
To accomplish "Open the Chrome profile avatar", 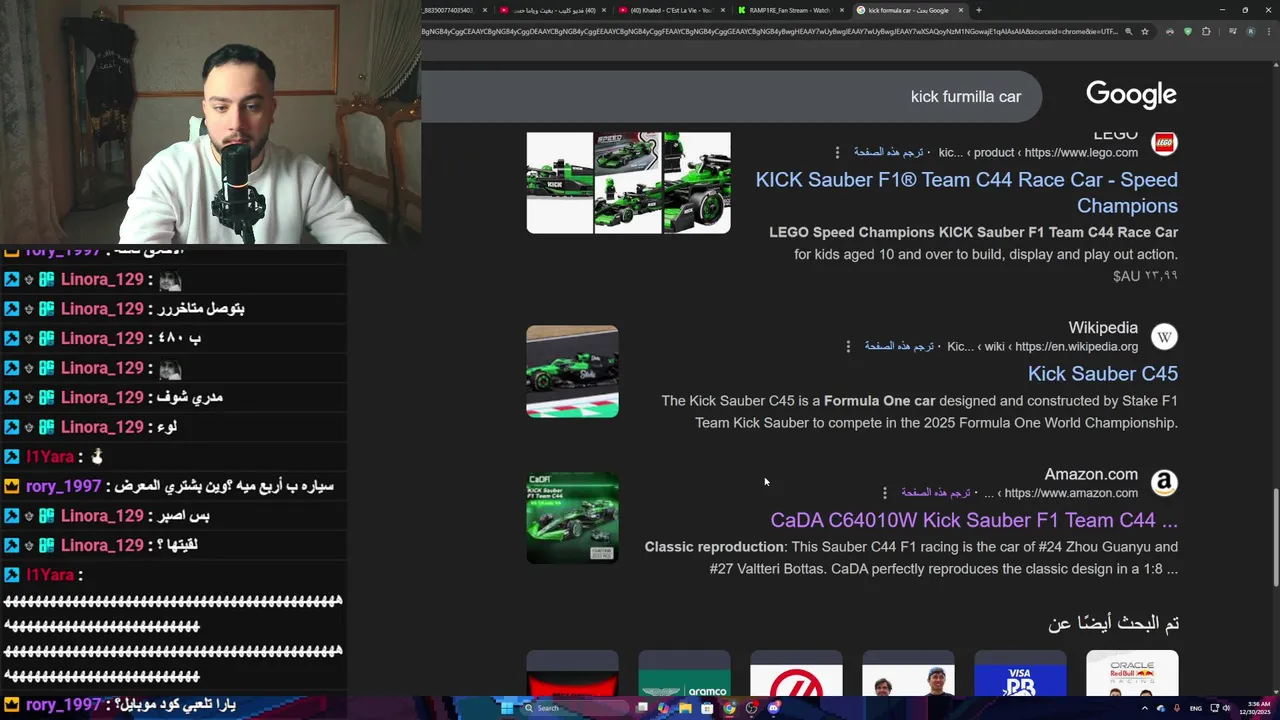I will [x=1250, y=32].
